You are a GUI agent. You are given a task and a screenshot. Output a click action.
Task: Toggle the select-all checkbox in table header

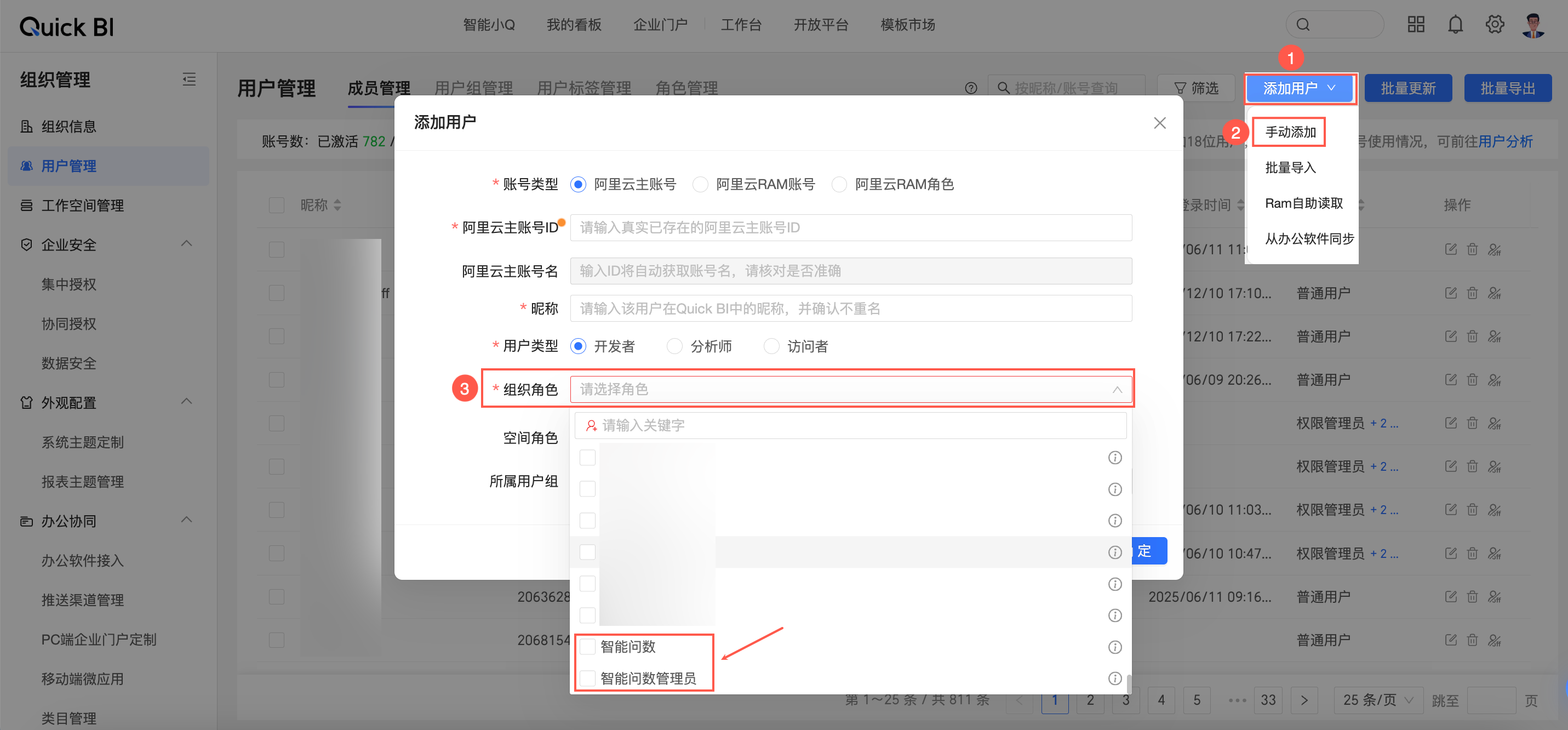click(276, 205)
